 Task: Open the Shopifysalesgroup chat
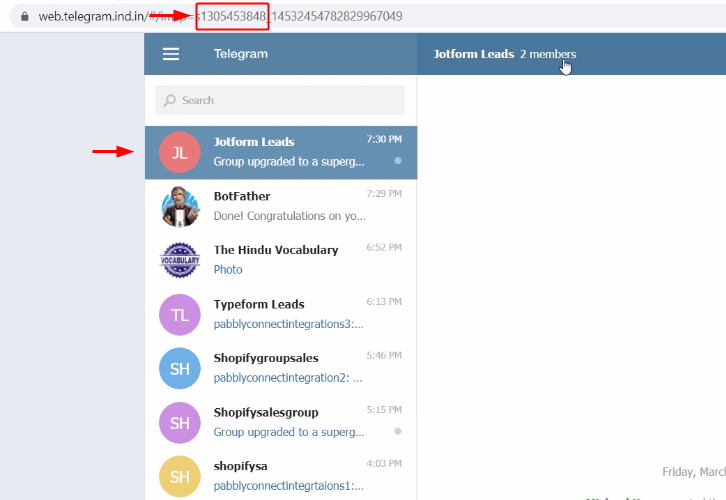coord(281,422)
